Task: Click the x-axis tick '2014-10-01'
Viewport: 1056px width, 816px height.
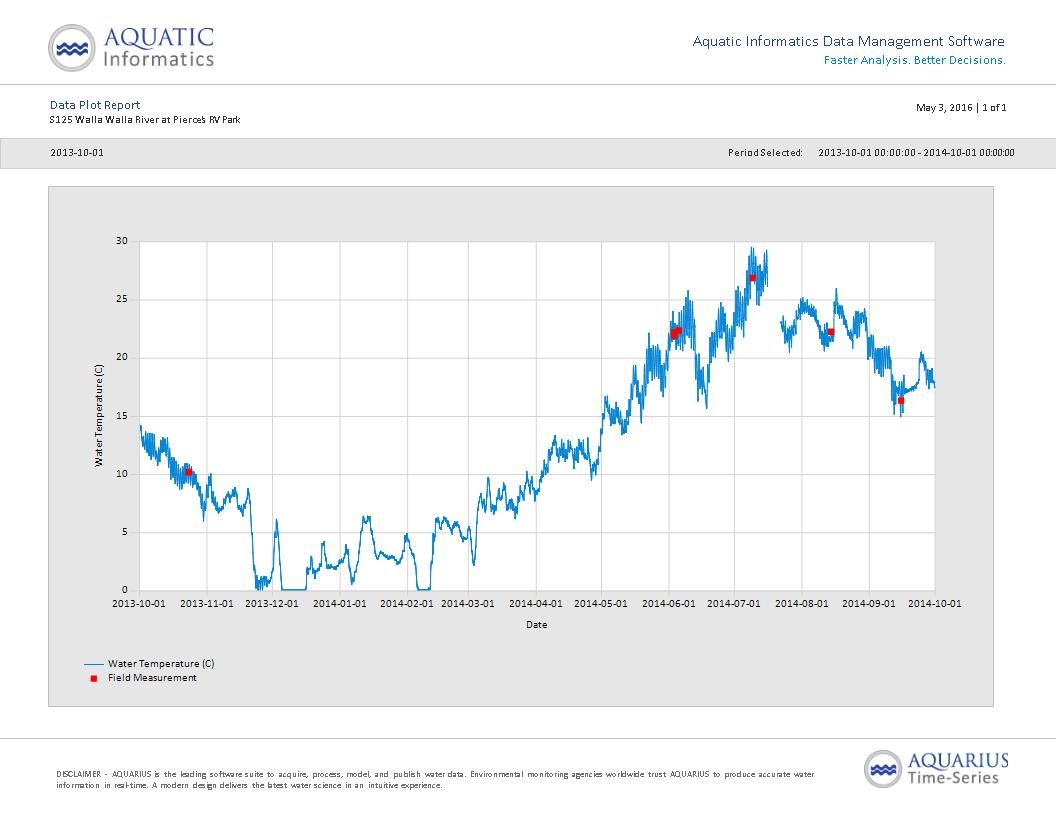Action: pos(935,604)
